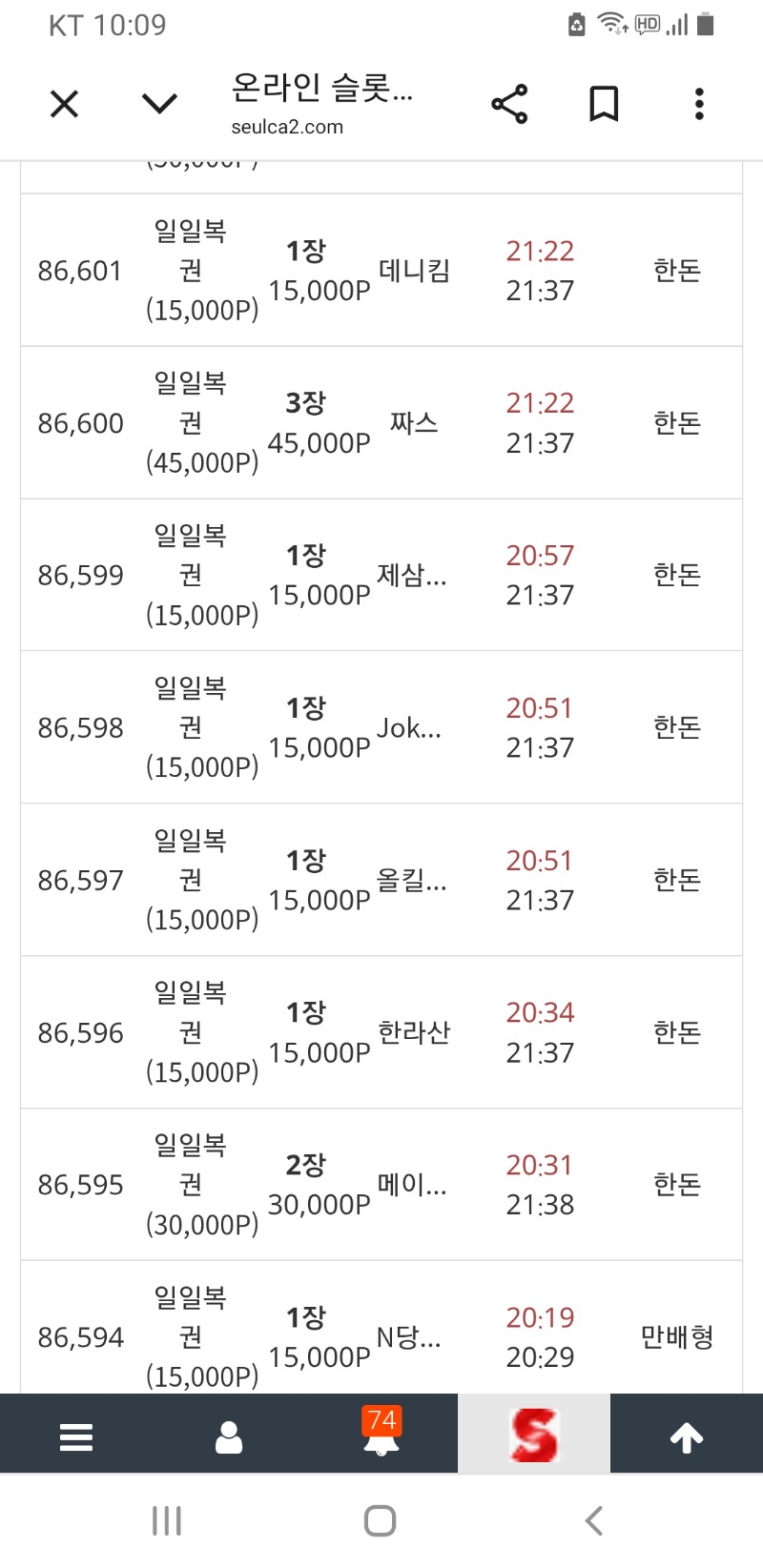Open the hamburger menu in bottom bar
Viewport: 763px width, 1568px height.
coord(76,1435)
